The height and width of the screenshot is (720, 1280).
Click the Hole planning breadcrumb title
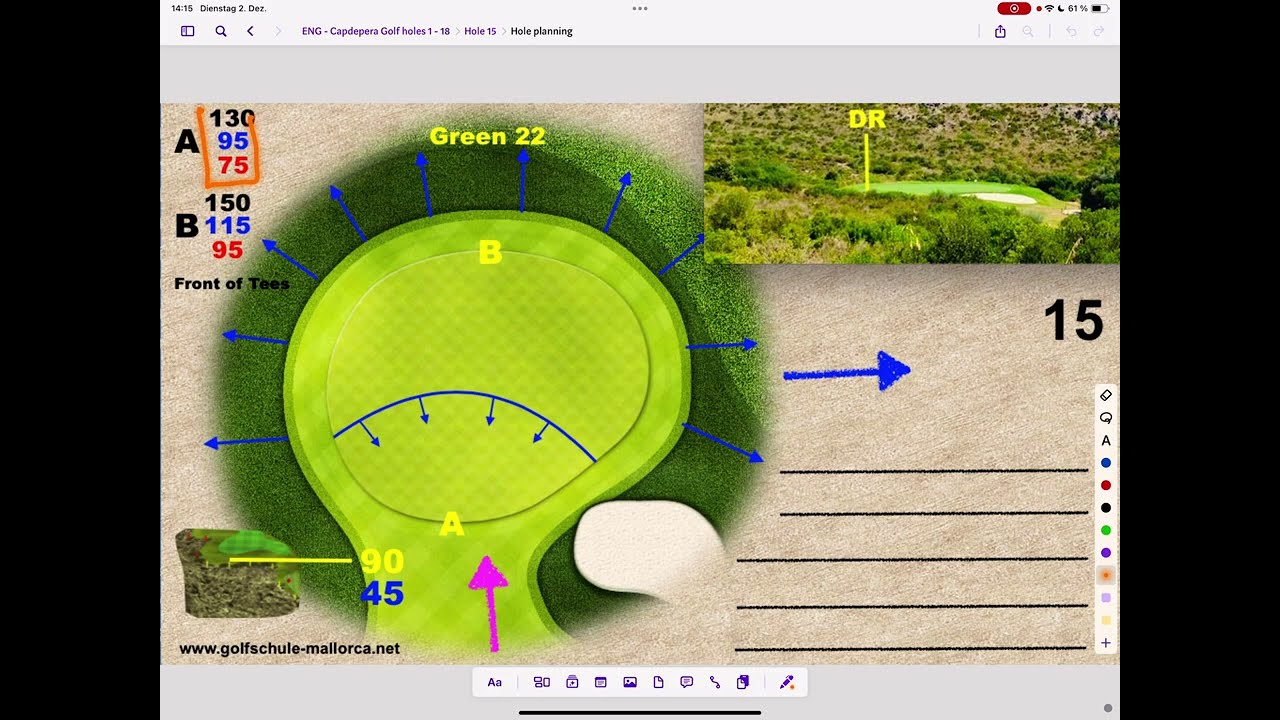(542, 31)
